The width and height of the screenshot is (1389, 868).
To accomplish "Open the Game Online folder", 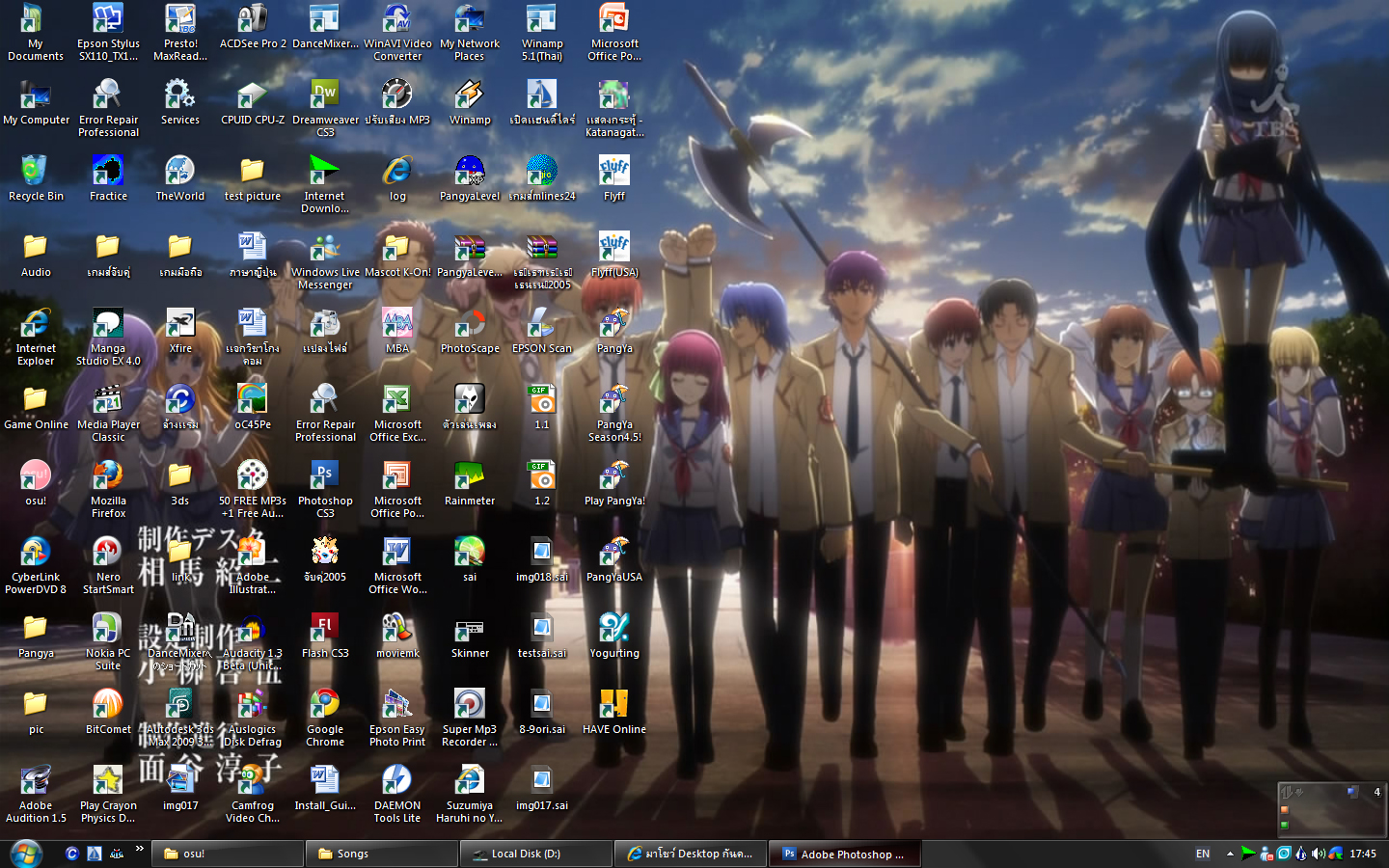I will point(36,407).
